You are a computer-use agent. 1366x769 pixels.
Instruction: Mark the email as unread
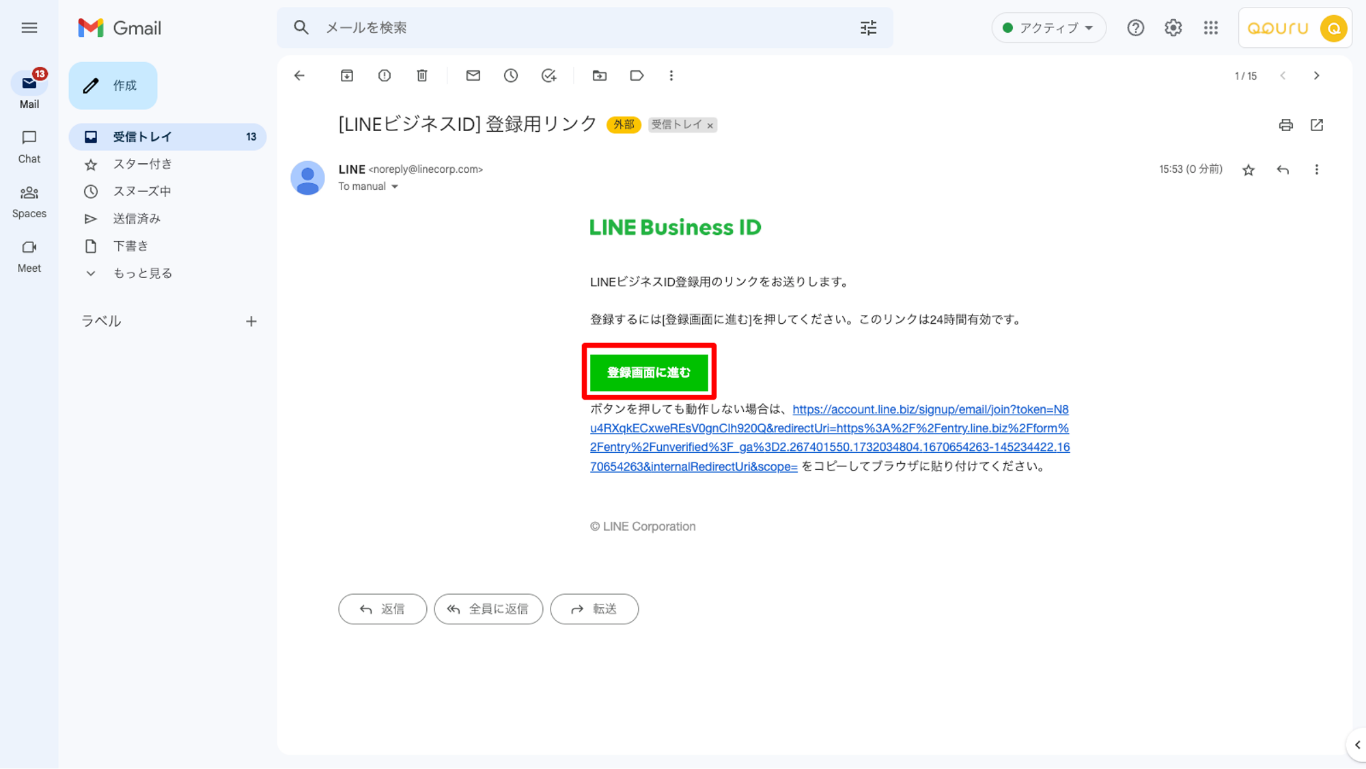pos(473,76)
